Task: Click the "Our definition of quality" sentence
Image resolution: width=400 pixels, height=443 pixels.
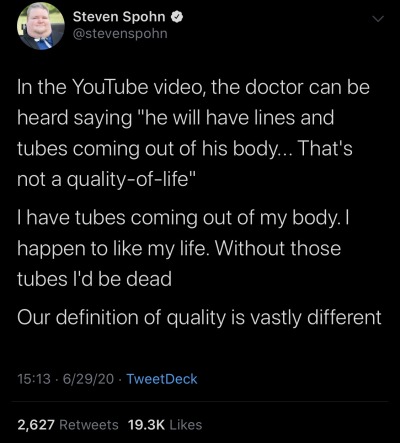Action: pos(199,318)
